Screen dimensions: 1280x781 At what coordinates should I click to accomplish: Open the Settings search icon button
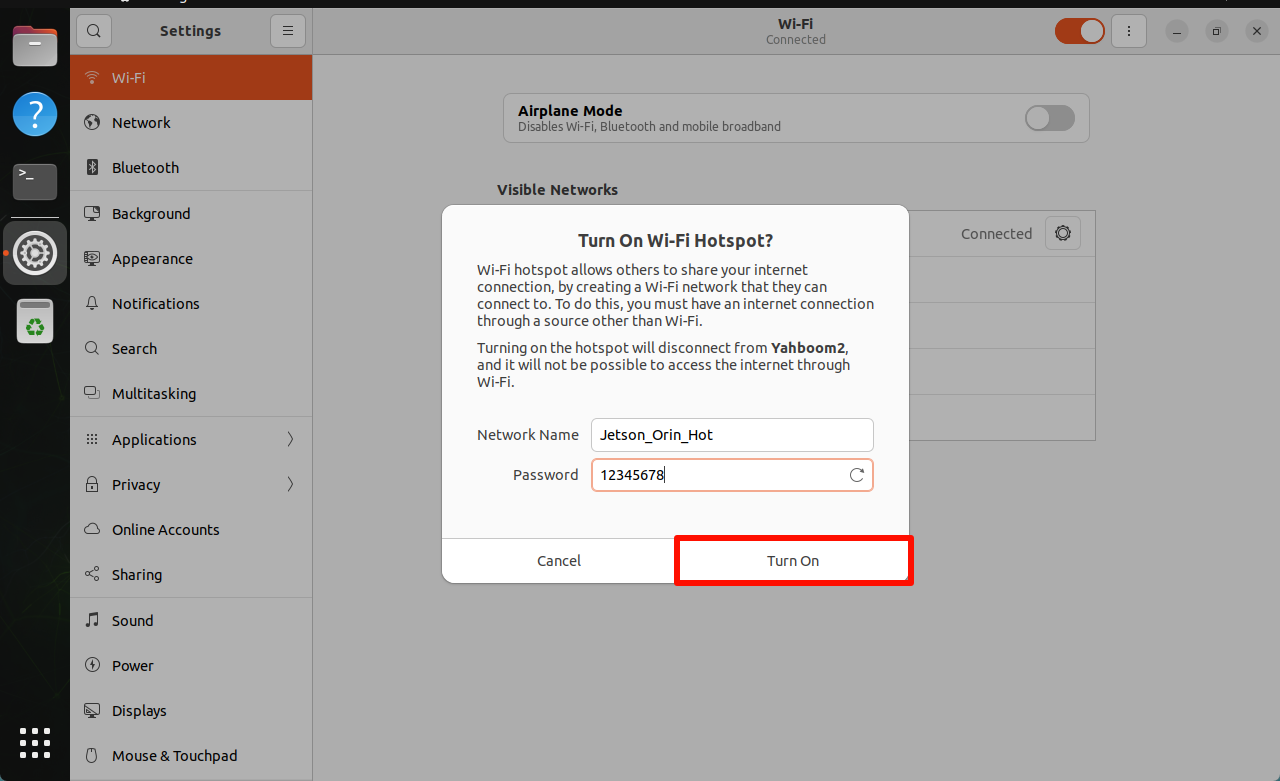tap(93, 31)
